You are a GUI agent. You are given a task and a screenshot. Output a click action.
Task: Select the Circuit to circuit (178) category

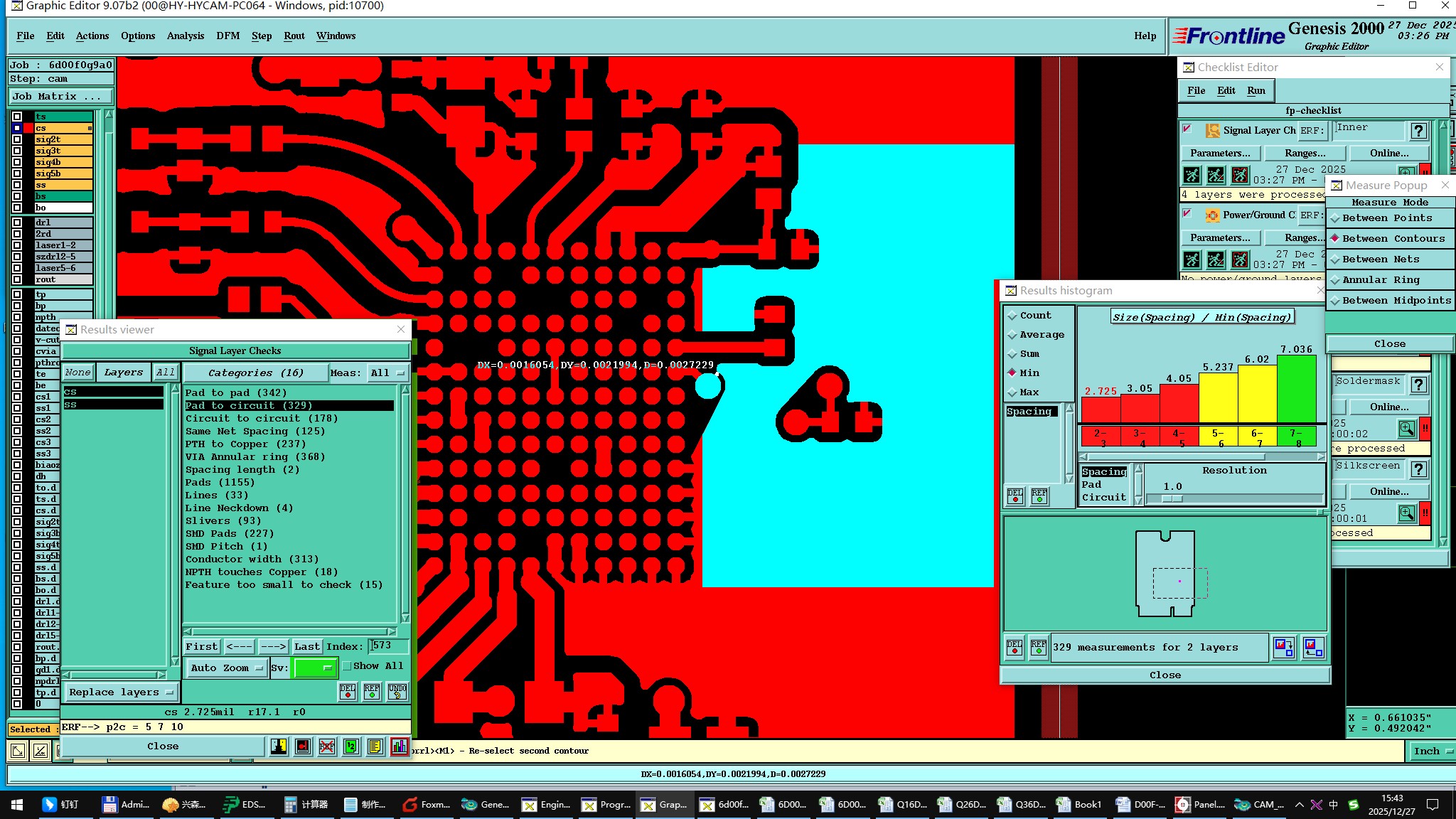coord(261,419)
